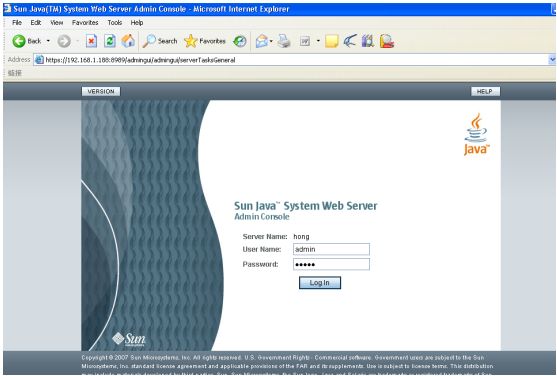Open the View menu
The image size is (557, 376).
[x=56, y=23]
